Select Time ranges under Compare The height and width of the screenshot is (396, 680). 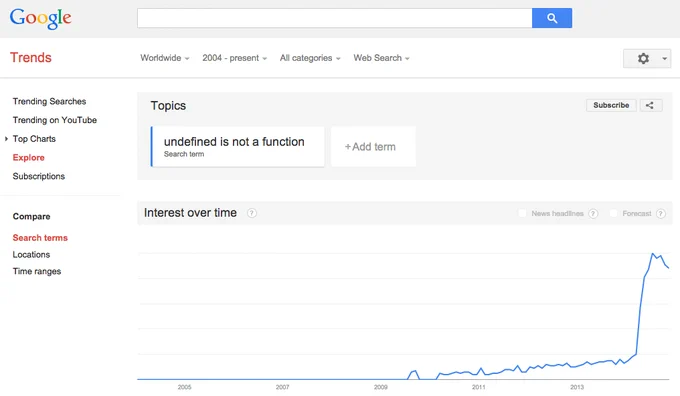[37, 272]
